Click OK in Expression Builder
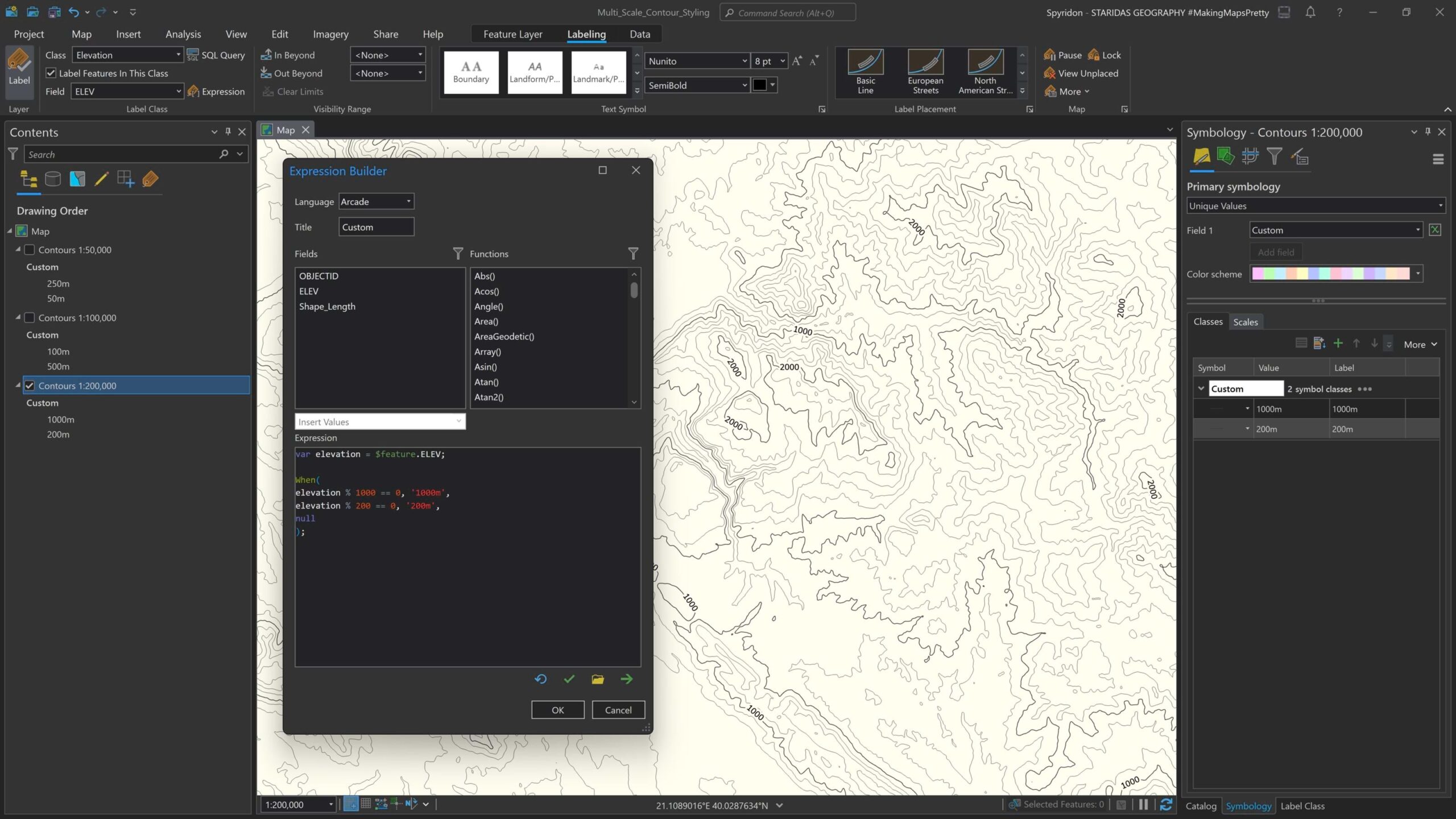Viewport: 1456px width, 819px height. click(x=557, y=710)
